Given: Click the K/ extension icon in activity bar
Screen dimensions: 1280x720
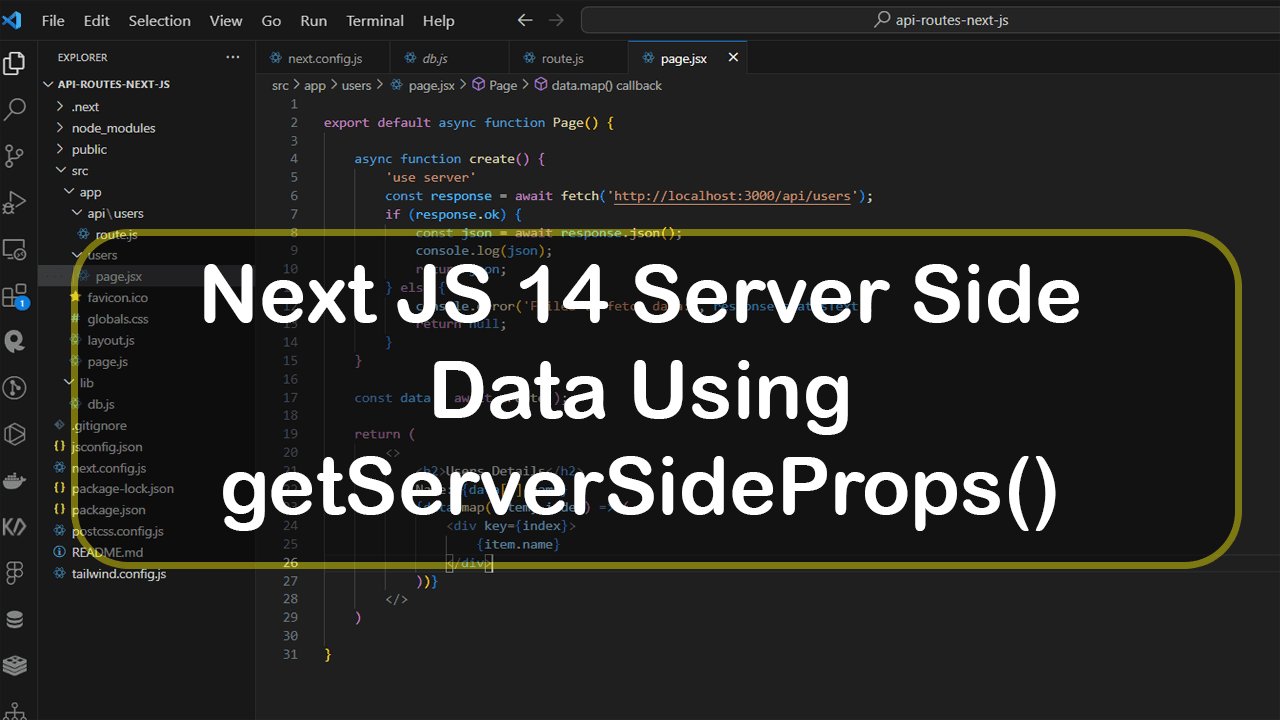Looking at the screenshot, I should [x=15, y=526].
